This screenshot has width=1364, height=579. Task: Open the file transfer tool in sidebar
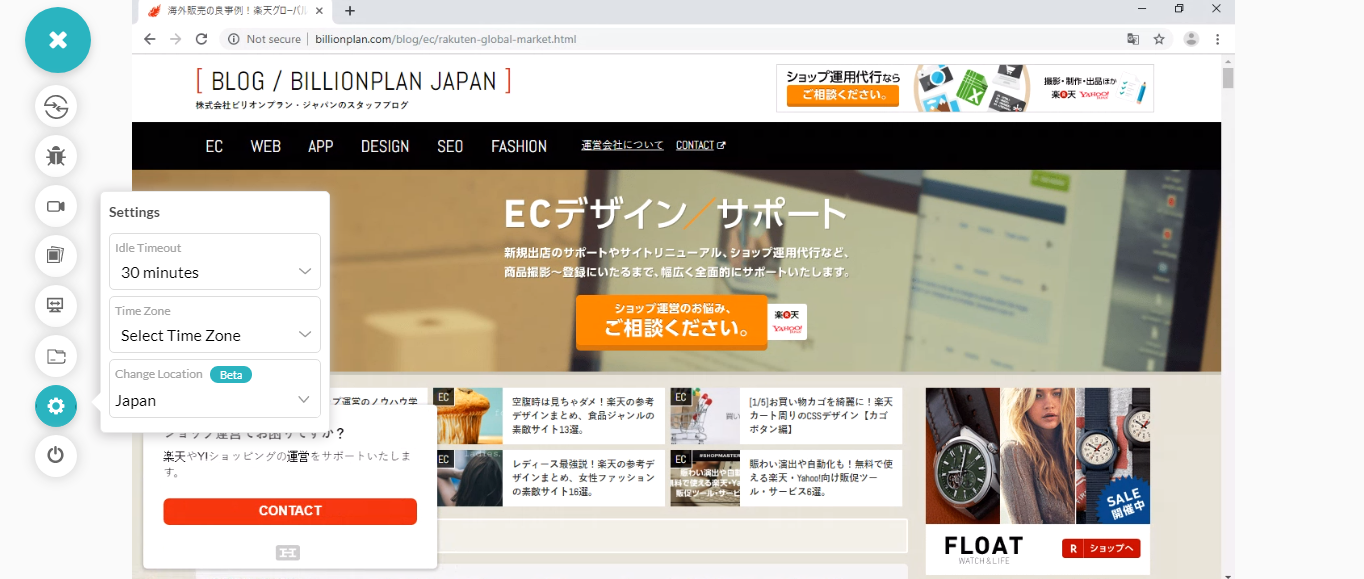click(56, 356)
